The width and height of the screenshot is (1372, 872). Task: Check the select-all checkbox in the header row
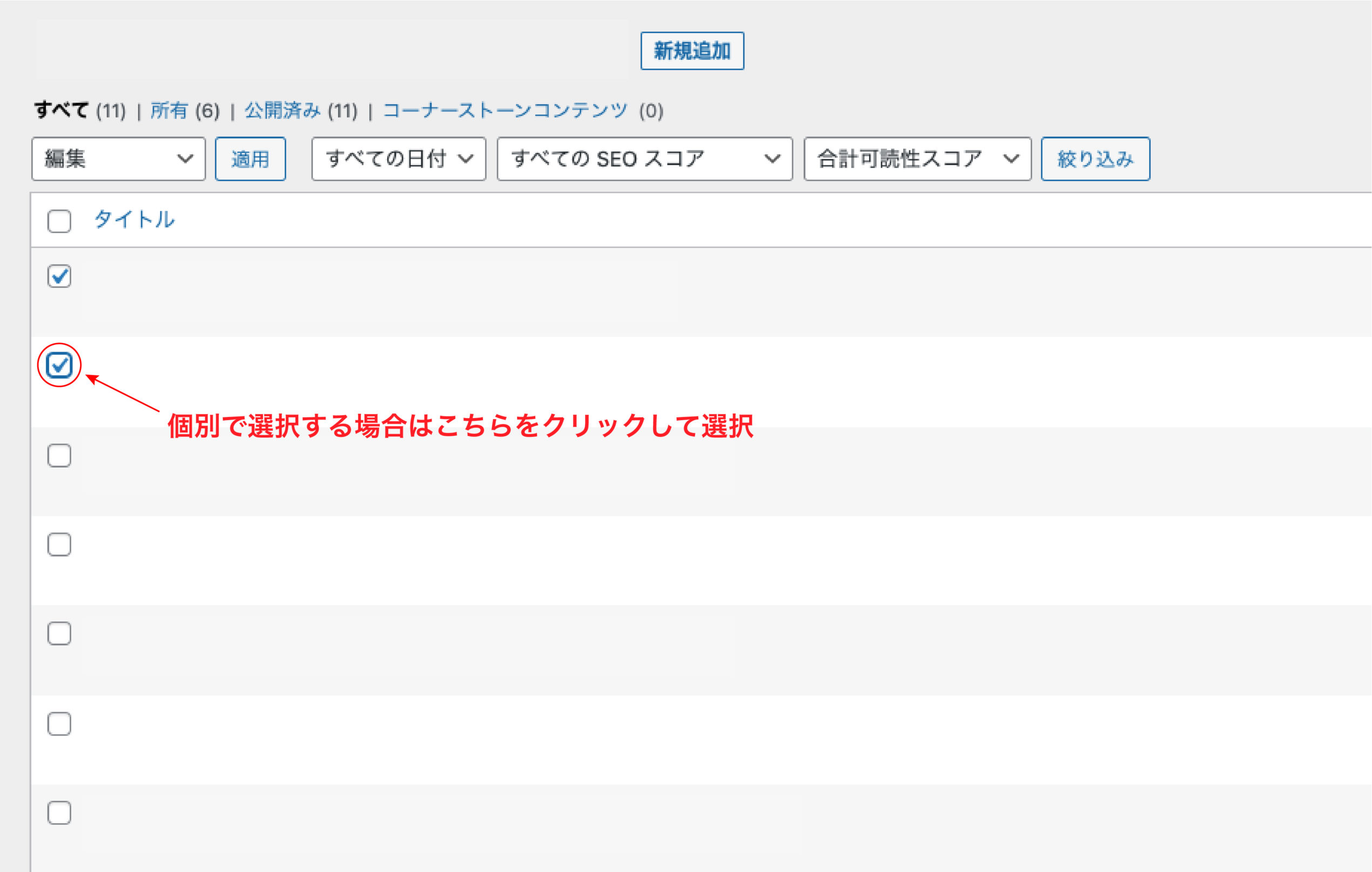point(59,221)
